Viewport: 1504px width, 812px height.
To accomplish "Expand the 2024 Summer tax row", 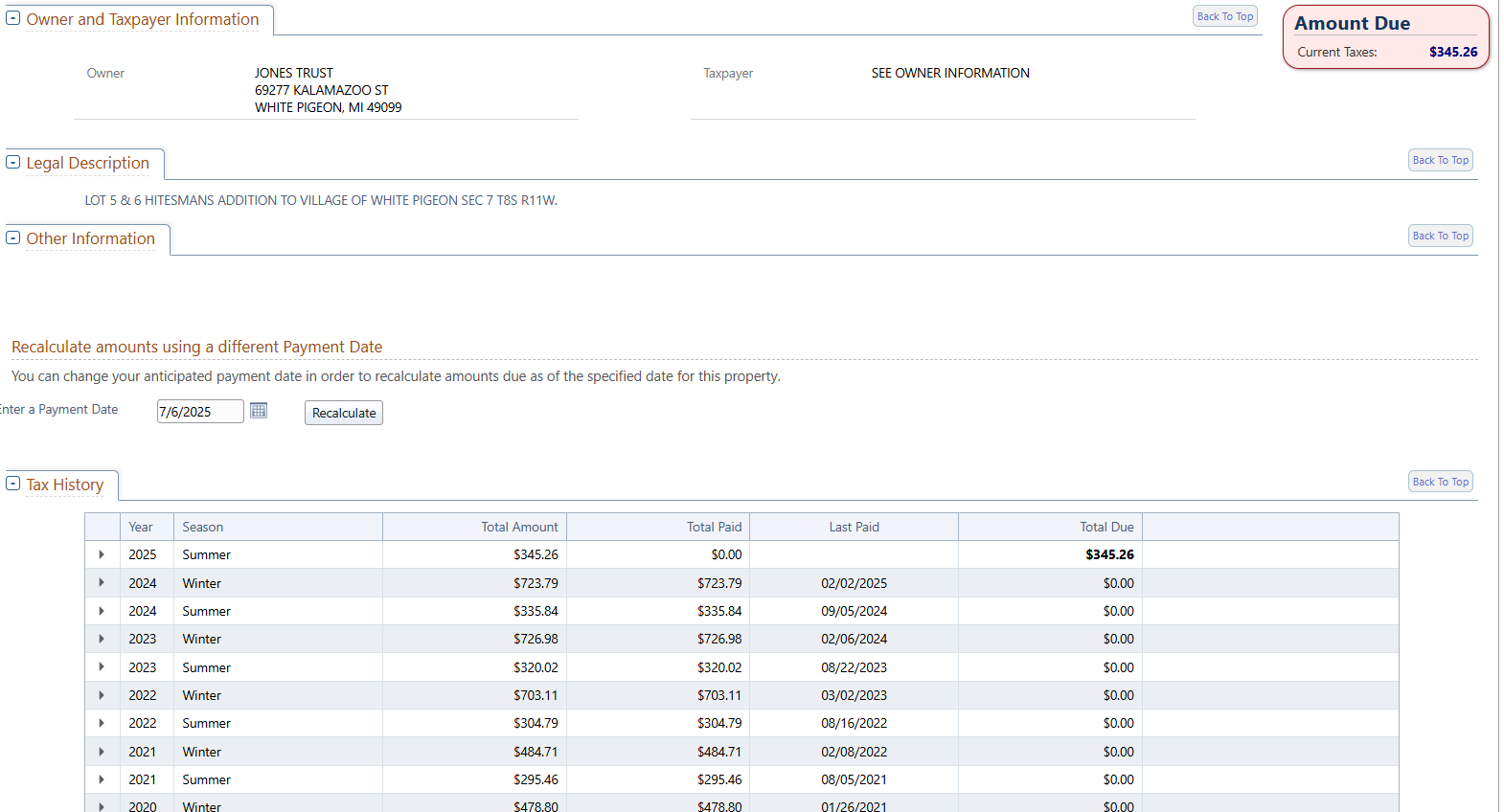I will click(102, 611).
